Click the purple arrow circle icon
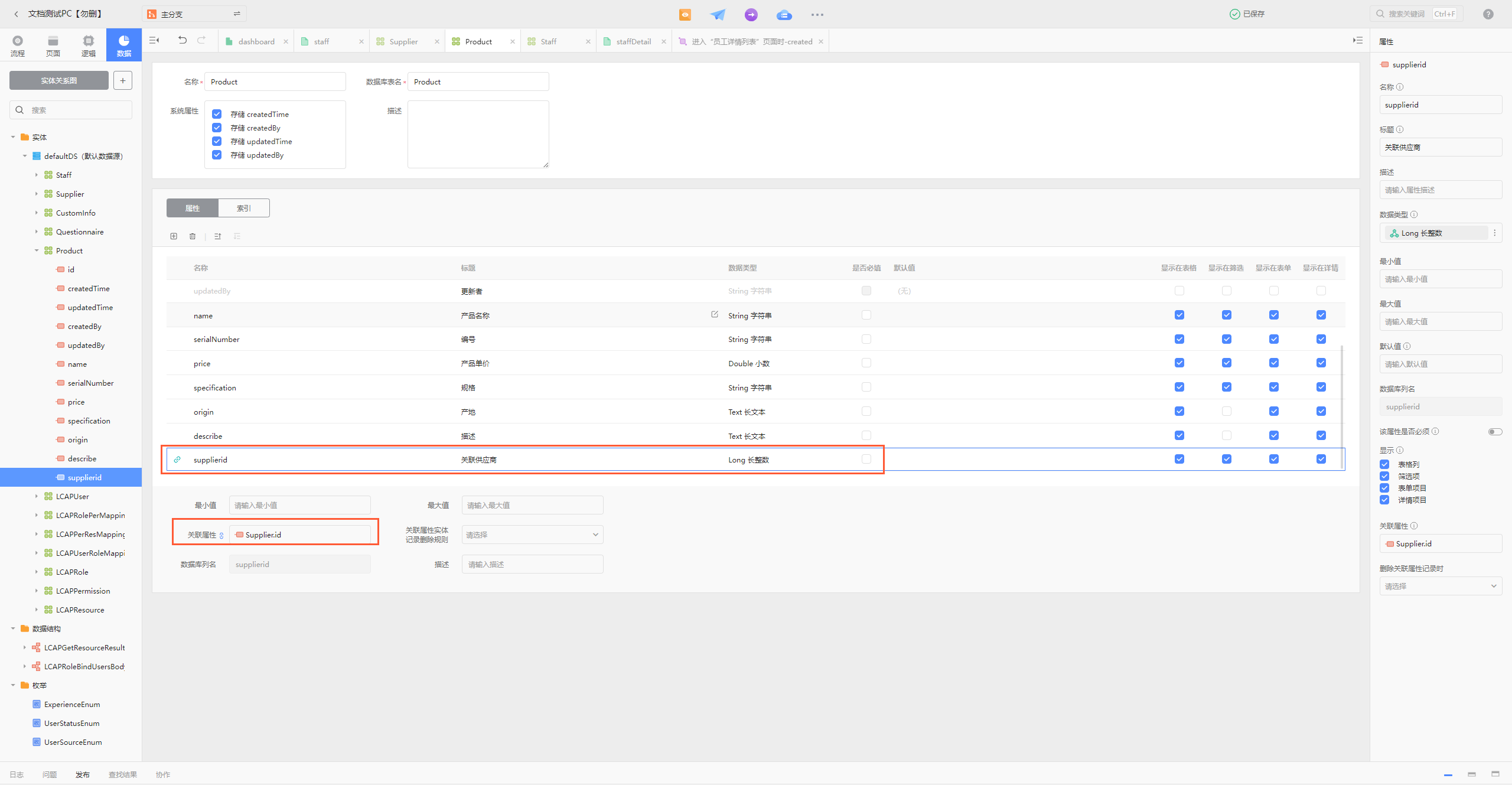The width and height of the screenshot is (1512, 785). tap(751, 14)
